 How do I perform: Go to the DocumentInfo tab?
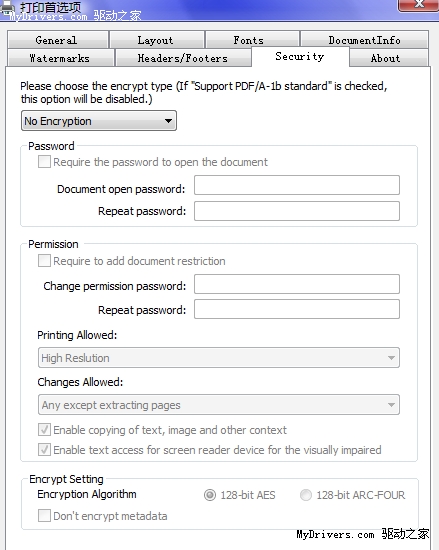(x=364, y=40)
